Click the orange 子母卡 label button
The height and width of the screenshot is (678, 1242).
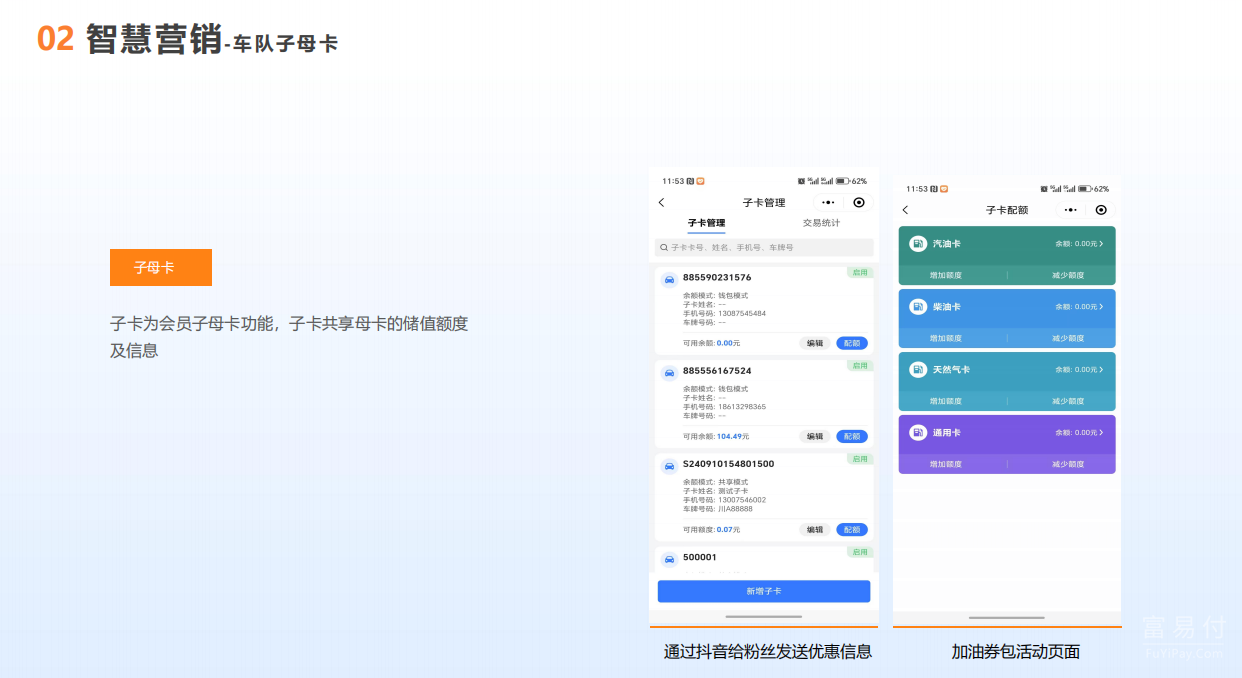[161, 267]
